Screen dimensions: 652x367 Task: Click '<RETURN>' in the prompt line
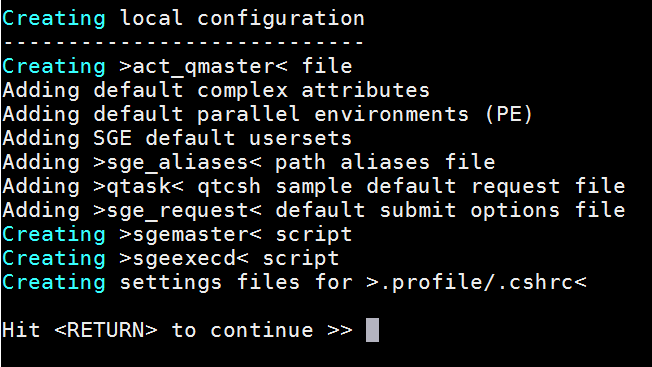(106, 330)
